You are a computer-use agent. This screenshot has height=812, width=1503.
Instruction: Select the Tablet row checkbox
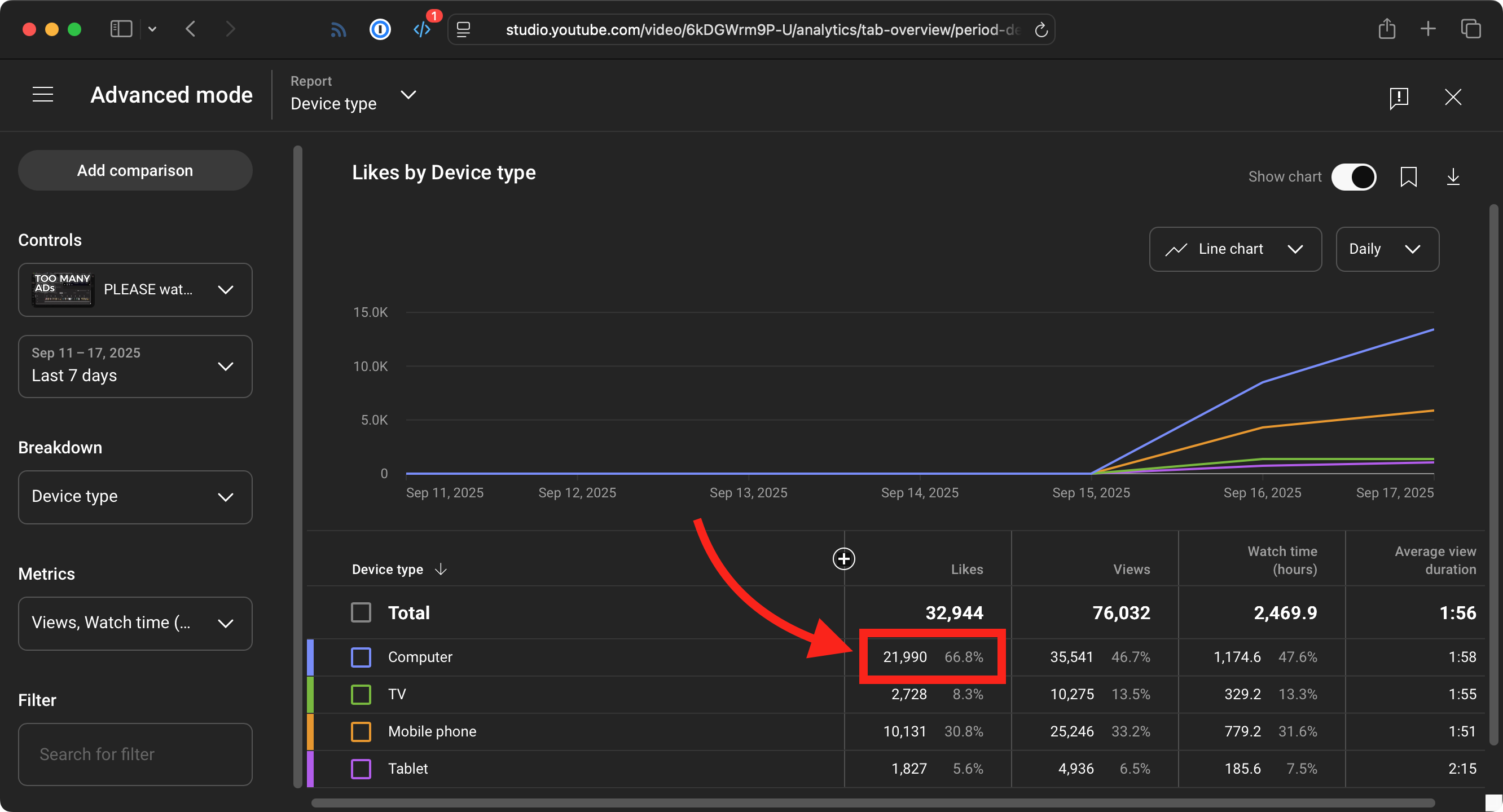[x=361, y=769]
